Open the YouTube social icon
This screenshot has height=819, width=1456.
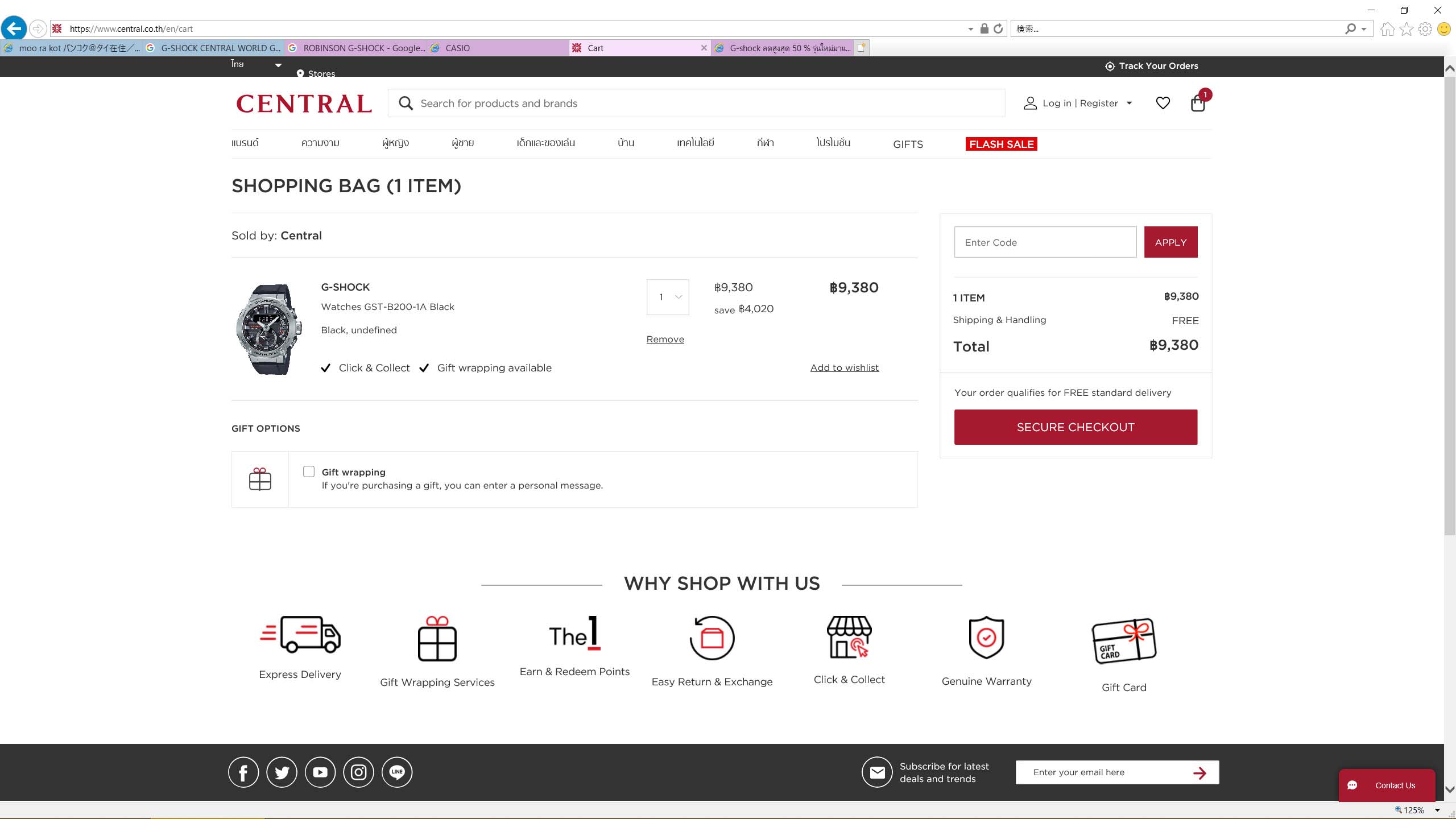pyautogui.click(x=320, y=772)
